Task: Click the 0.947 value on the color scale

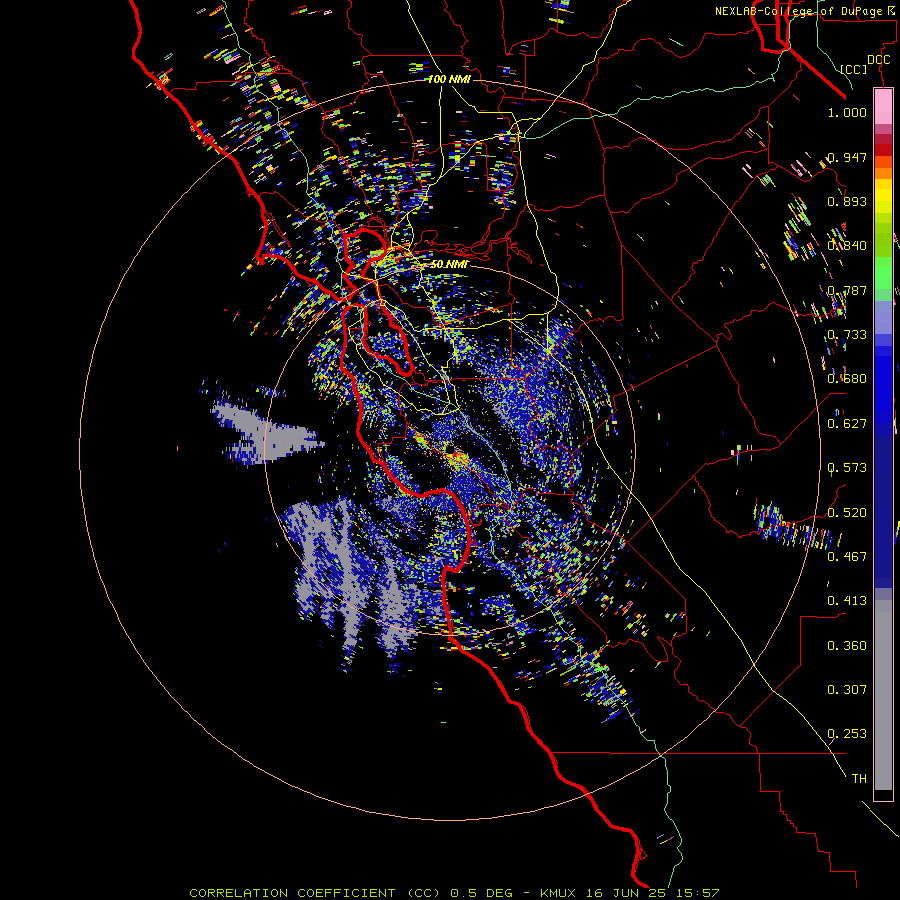Action: coord(847,157)
